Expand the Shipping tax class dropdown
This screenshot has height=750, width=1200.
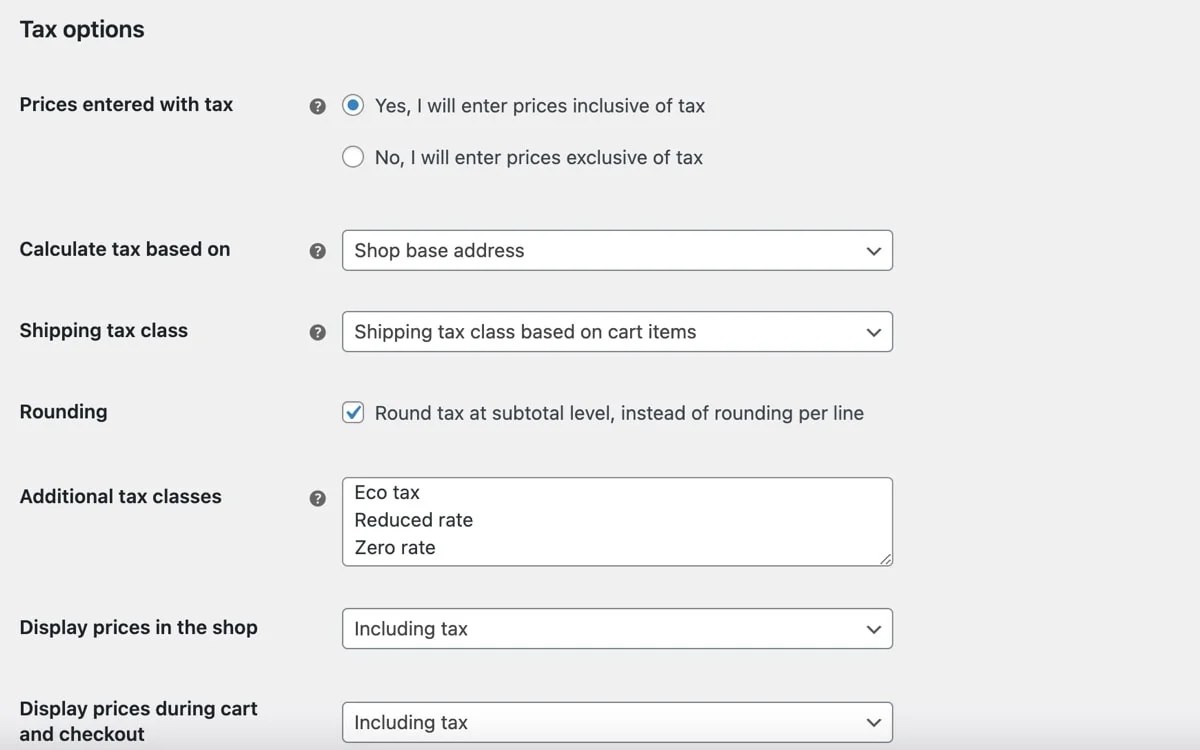617,331
